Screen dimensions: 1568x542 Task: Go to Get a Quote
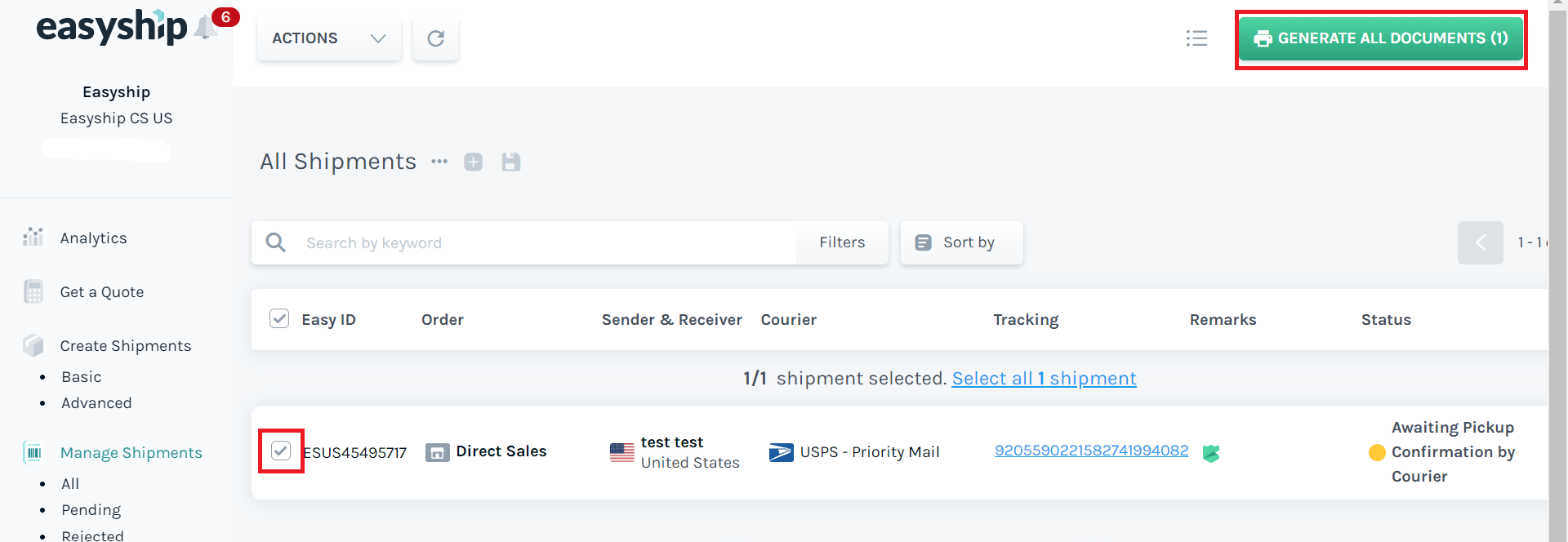(101, 292)
